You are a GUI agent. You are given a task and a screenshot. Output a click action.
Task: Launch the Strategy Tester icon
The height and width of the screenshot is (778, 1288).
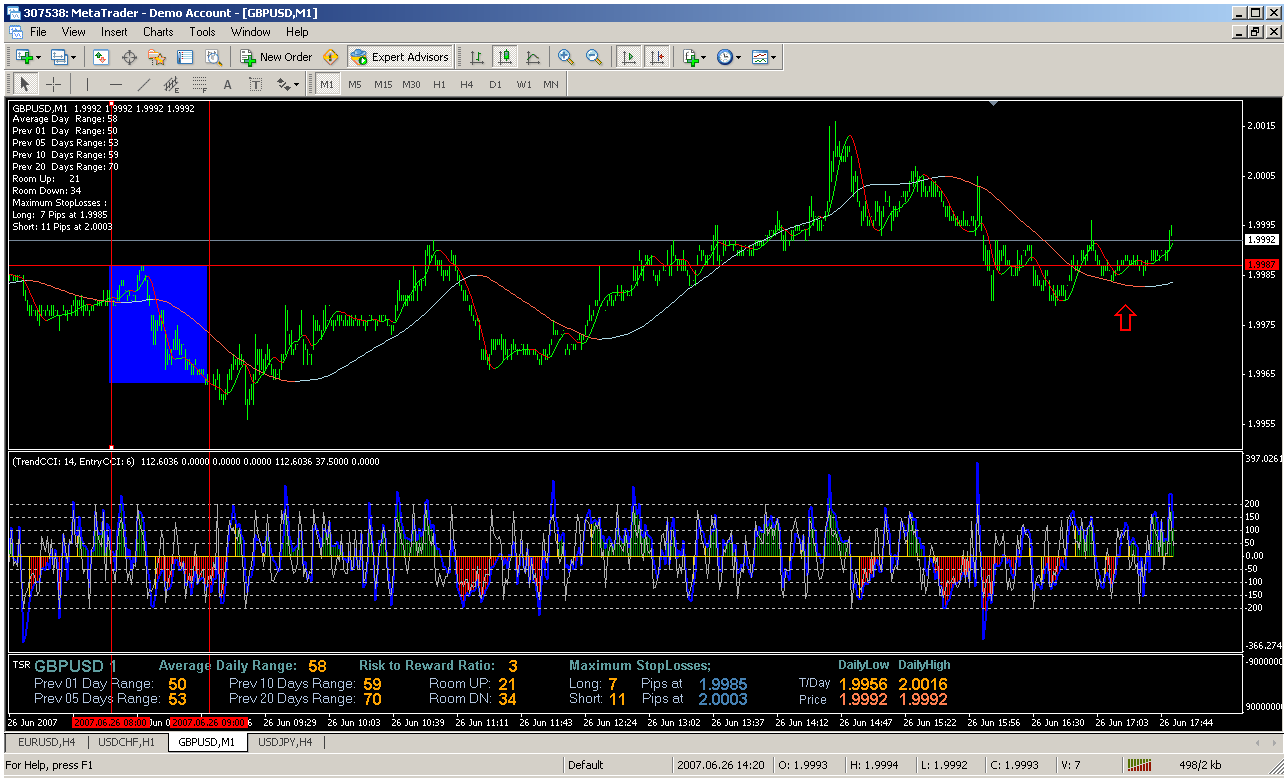(x=213, y=57)
